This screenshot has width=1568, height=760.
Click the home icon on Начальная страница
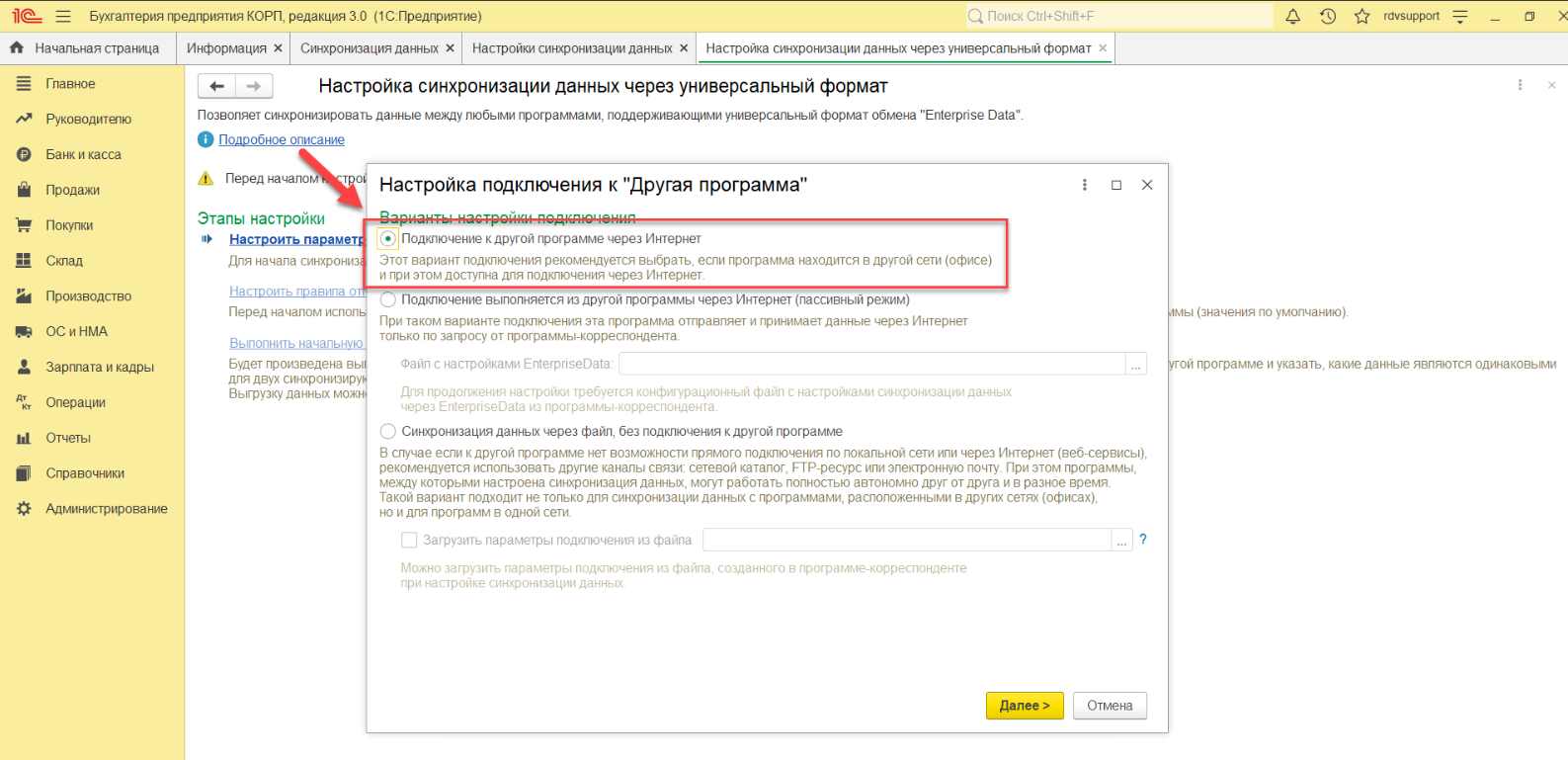tap(17, 47)
